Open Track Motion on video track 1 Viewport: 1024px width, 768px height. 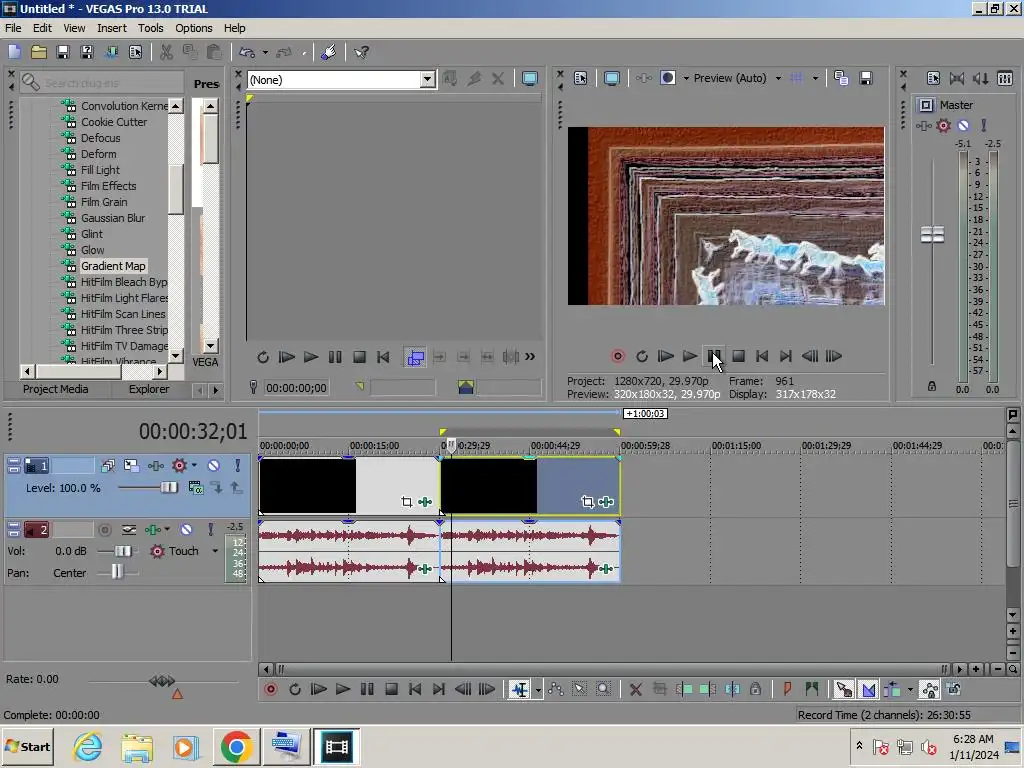131,466
